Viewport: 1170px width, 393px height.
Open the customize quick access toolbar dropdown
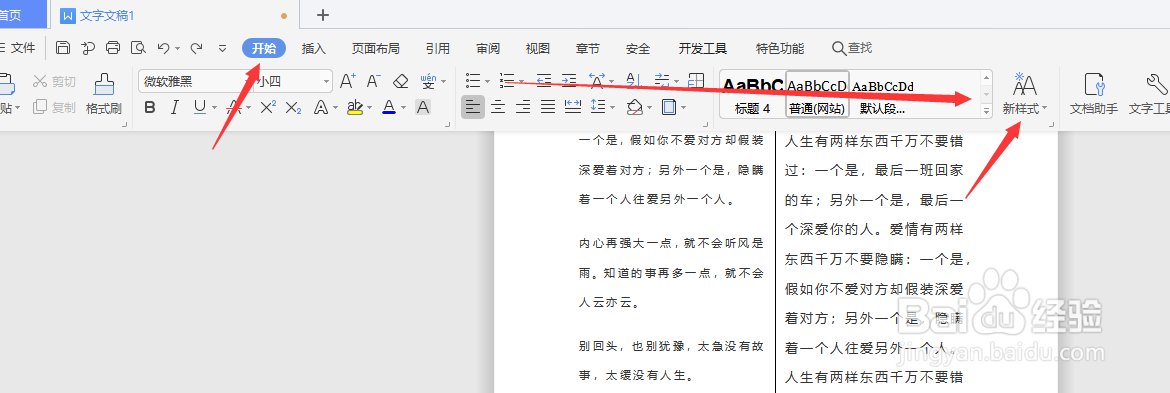click(222, 48)
